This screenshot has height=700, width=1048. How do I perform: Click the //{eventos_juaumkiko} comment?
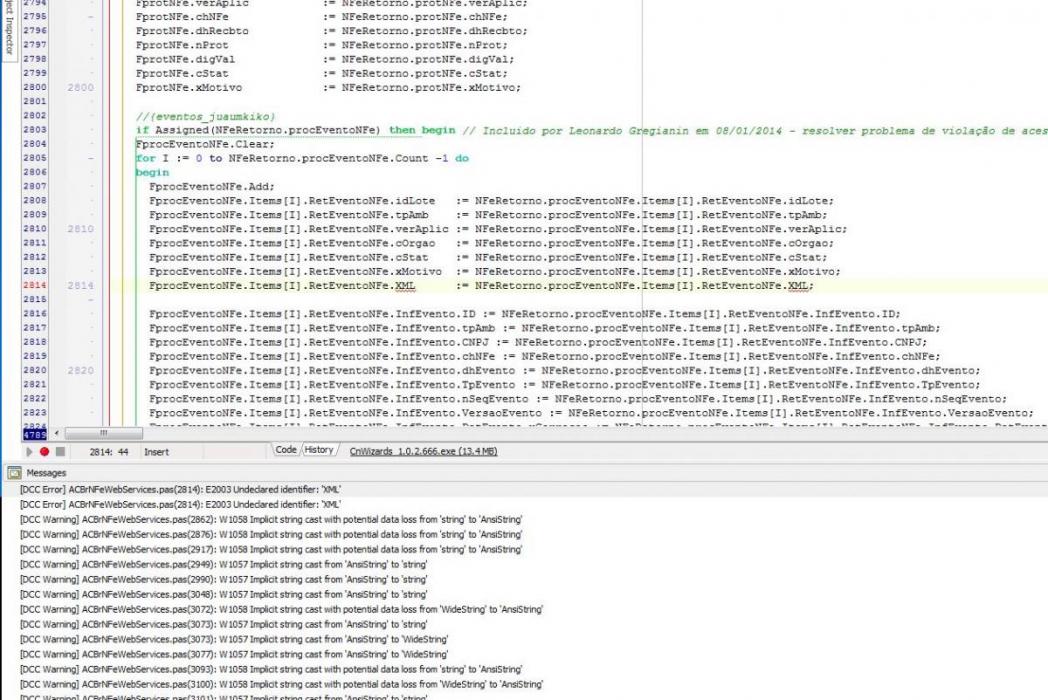[x=205, y=116]
